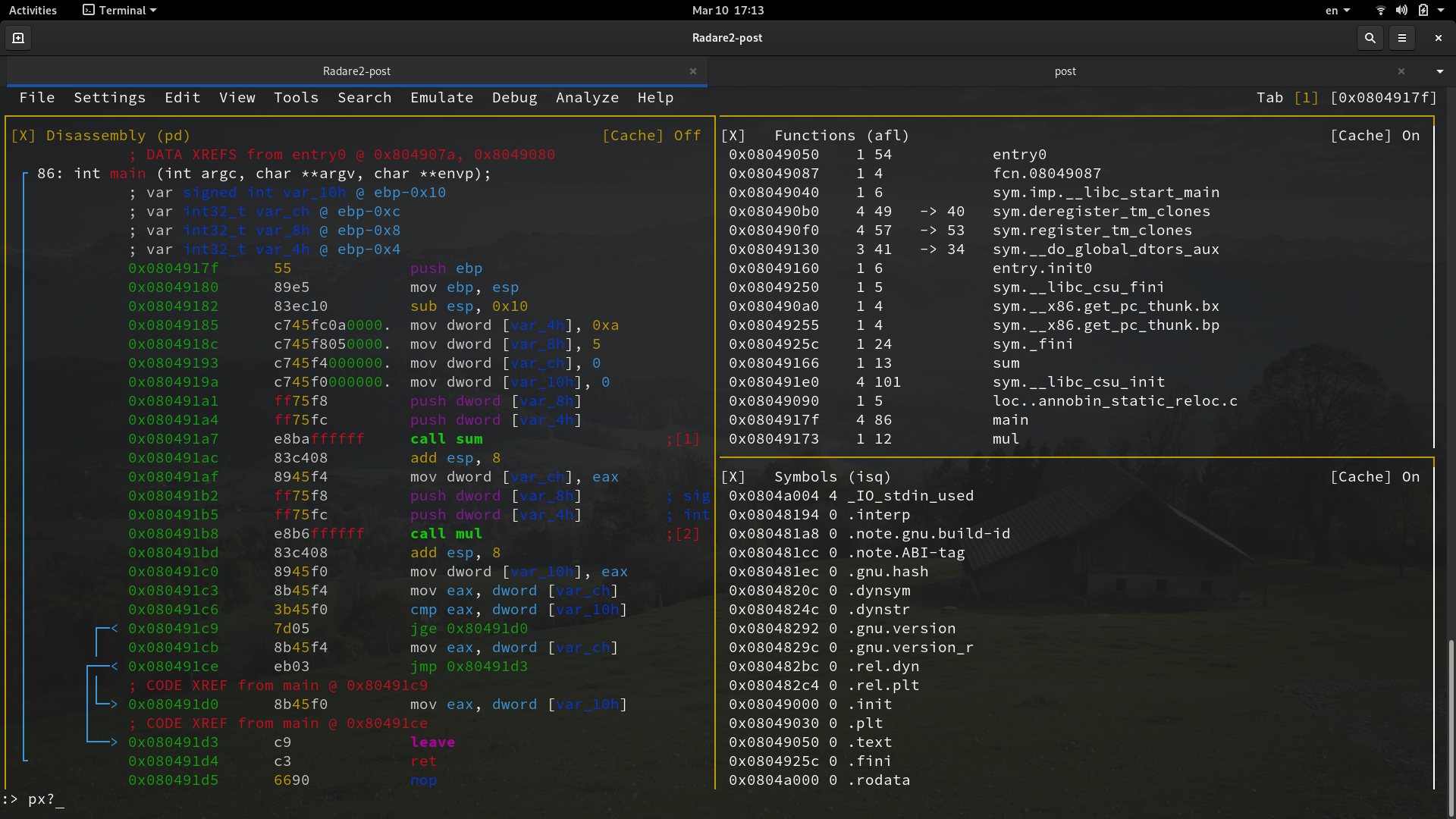Viewport: 1456px width, 819px height.
Task: Click the search magnifier in the Terminal header bar
Action: tap(1370, 37)
